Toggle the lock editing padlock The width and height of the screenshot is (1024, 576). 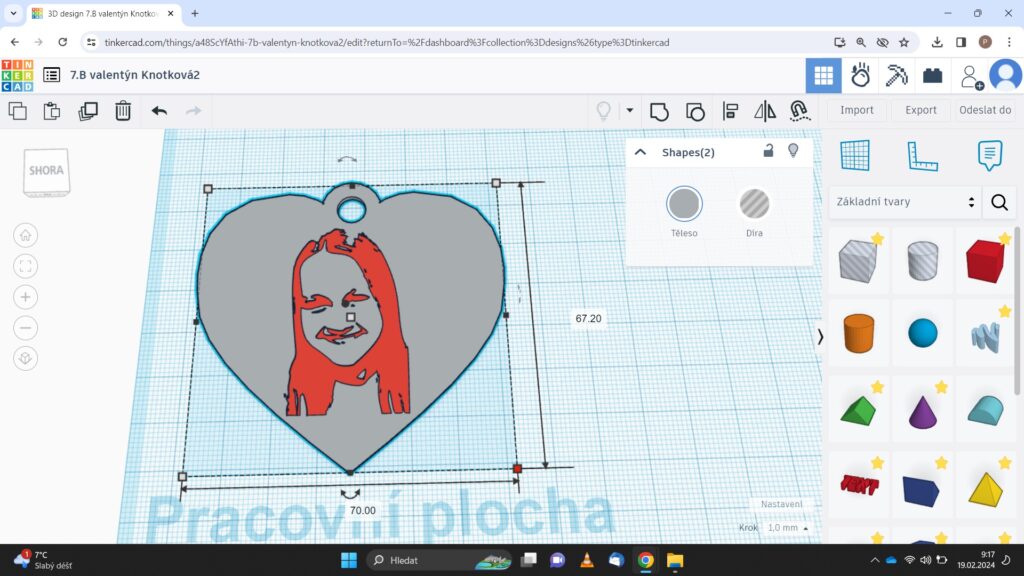[768, 151]
